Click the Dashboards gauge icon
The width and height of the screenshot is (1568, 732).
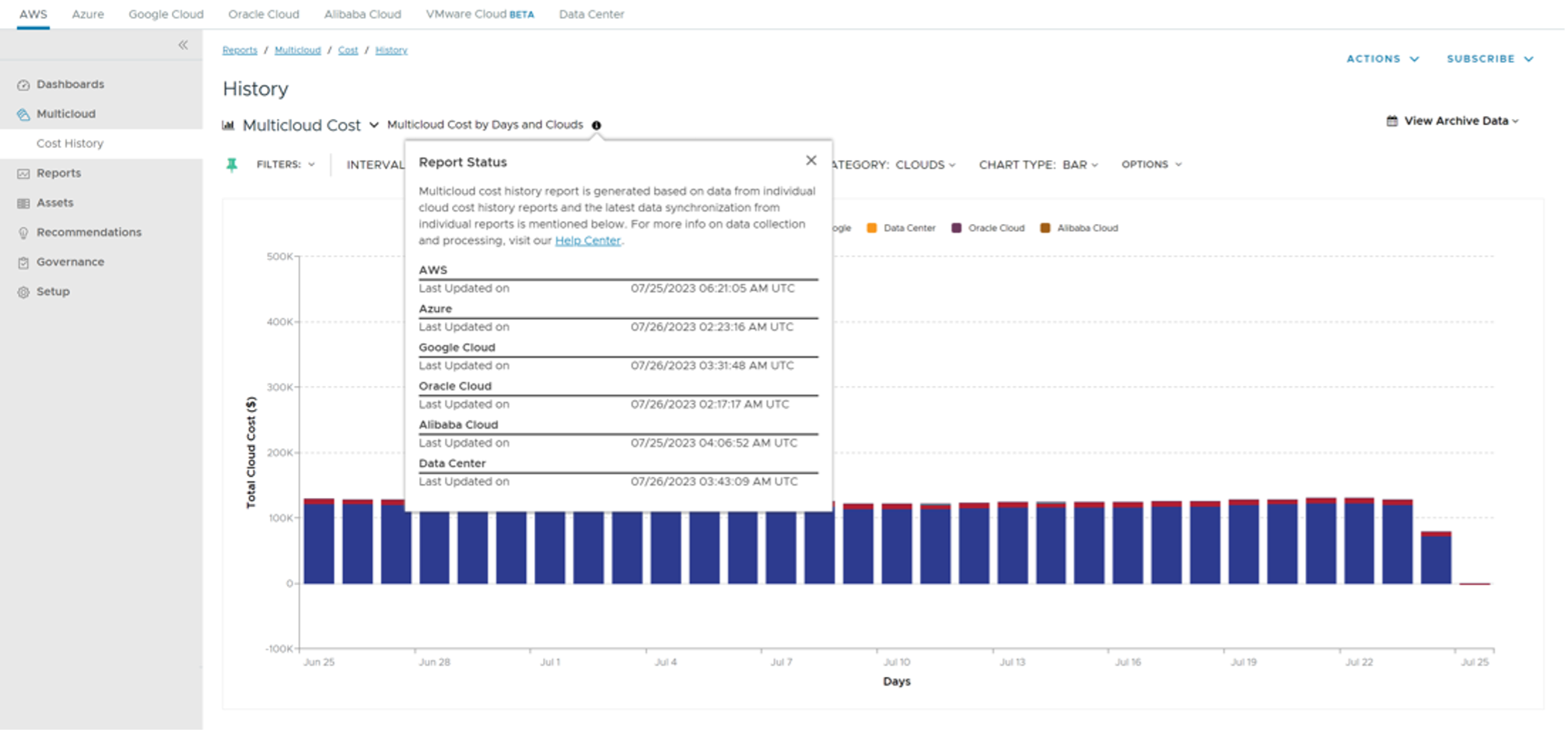point(23,85)
